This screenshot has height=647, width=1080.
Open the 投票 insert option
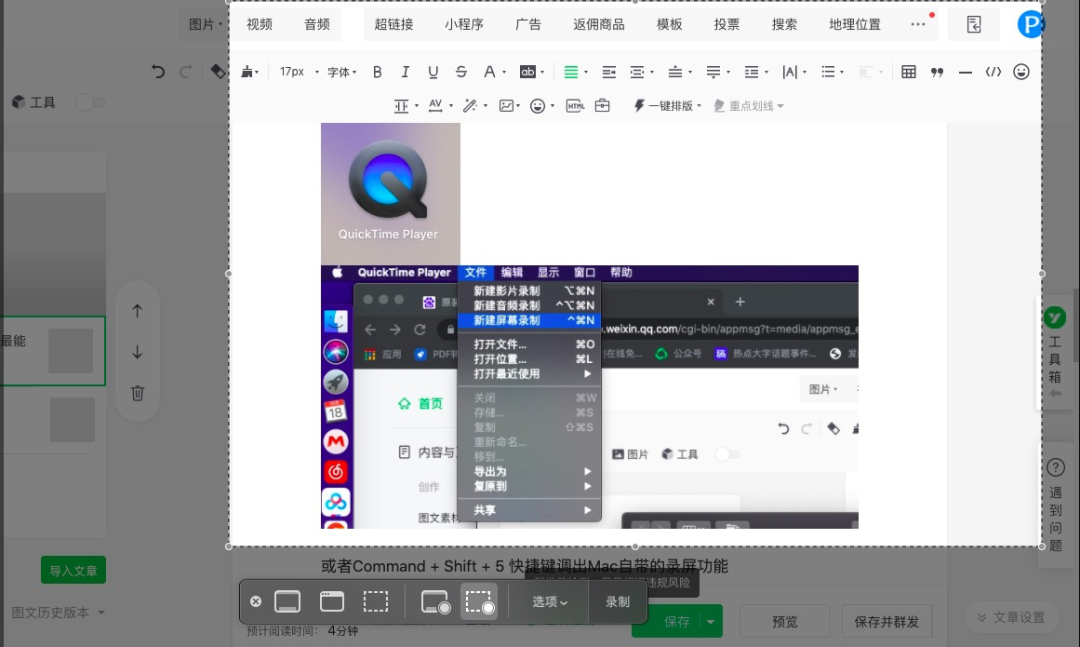(x=727, y=25)
